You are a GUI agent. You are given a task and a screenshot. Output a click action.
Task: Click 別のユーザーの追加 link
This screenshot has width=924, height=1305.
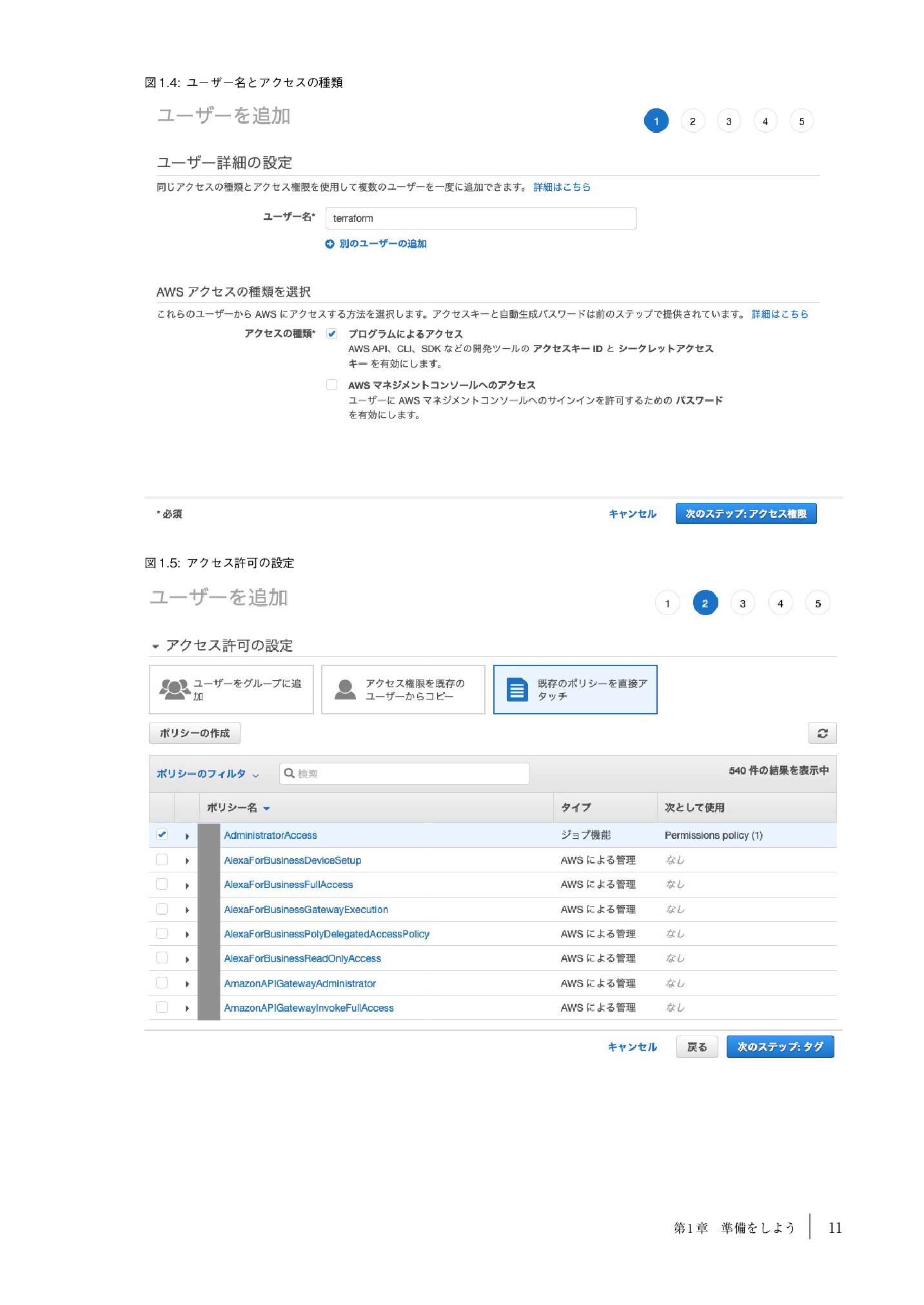[x=383, y=244]
